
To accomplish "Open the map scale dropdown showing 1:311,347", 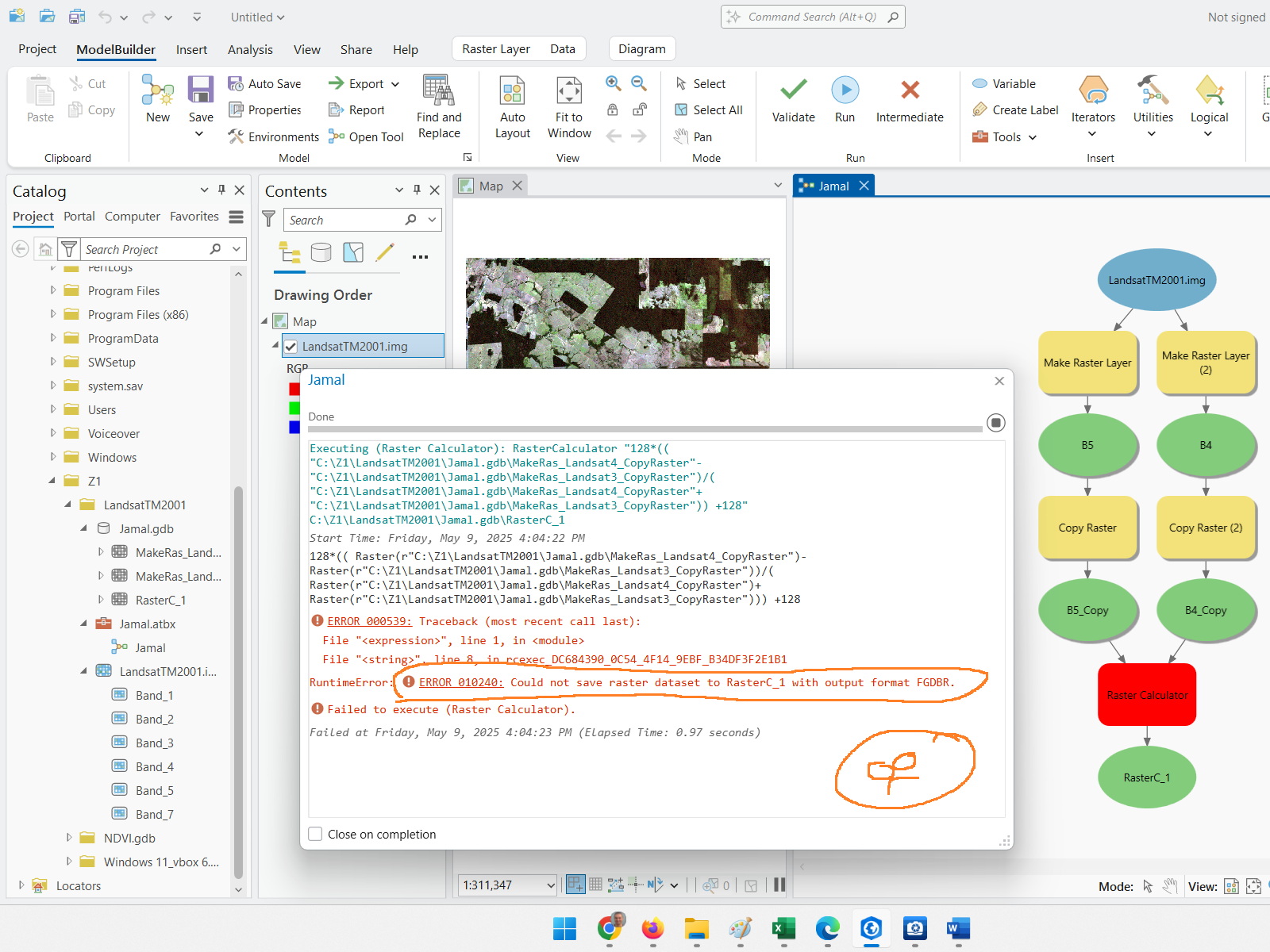I will pos(551,885).
